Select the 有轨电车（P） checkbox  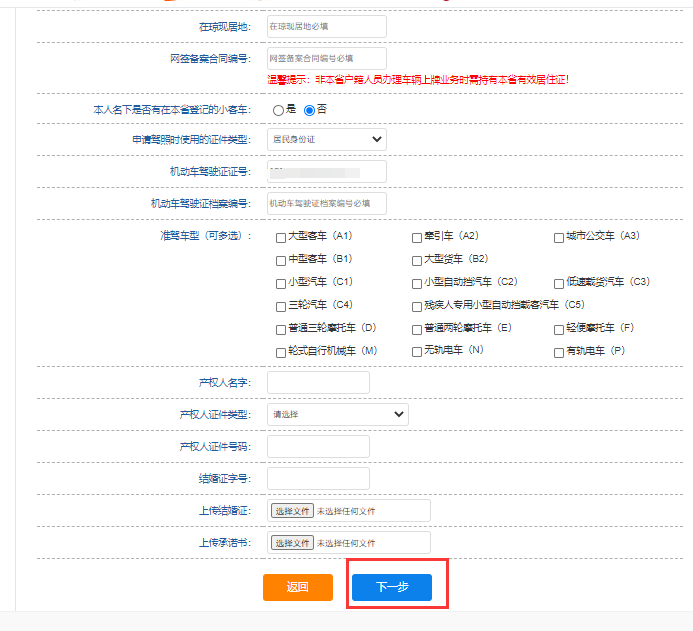click(x=559, y=352)
